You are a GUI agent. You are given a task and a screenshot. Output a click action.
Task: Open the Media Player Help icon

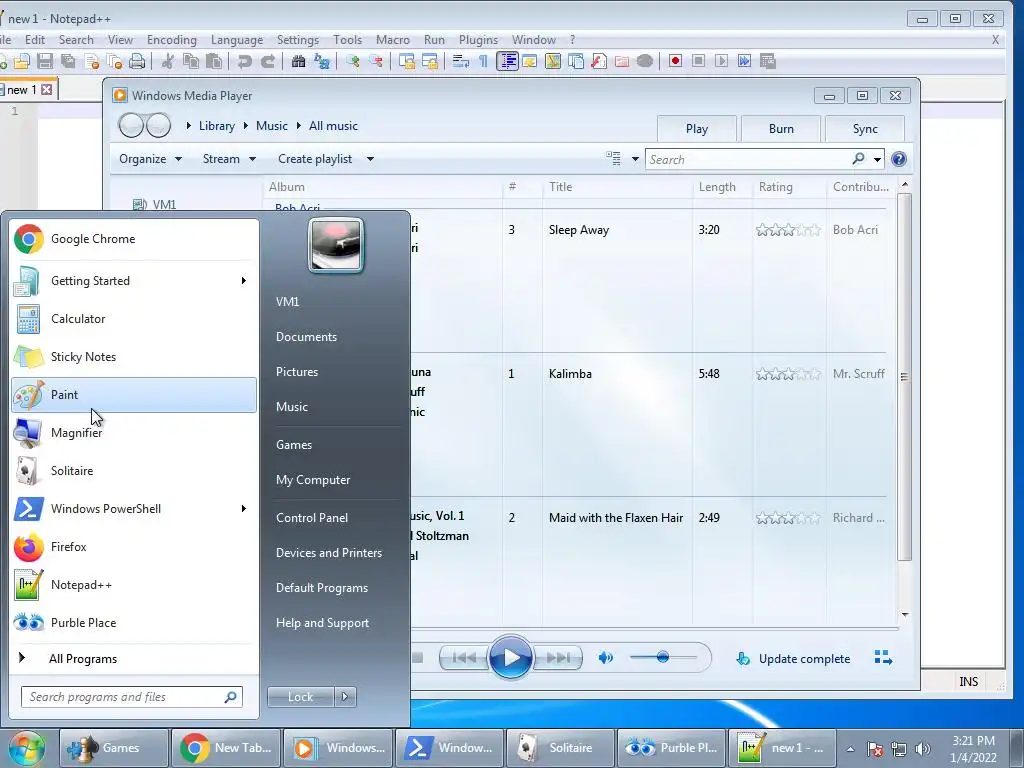[899, 159]
